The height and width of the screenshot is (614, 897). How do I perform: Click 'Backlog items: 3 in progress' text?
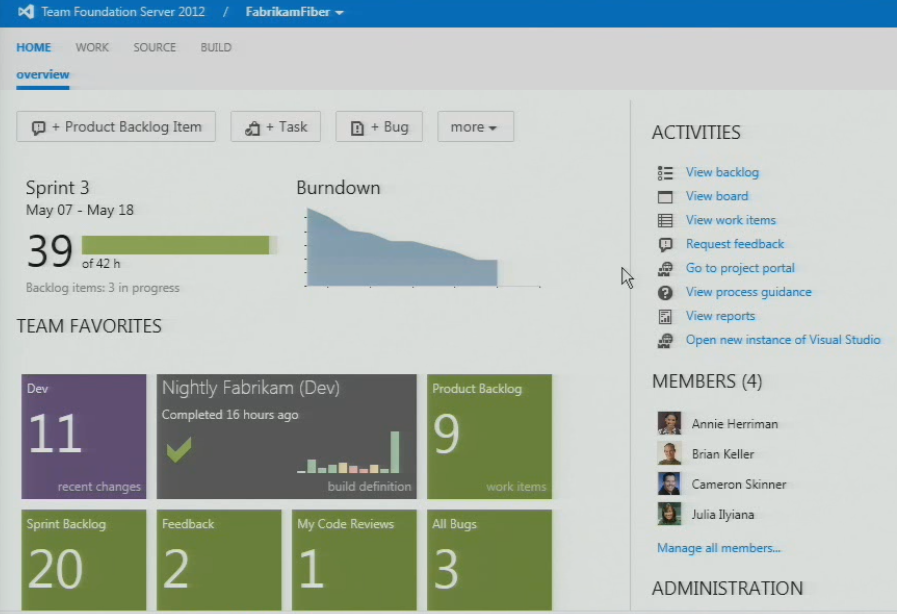click(102, 288)
